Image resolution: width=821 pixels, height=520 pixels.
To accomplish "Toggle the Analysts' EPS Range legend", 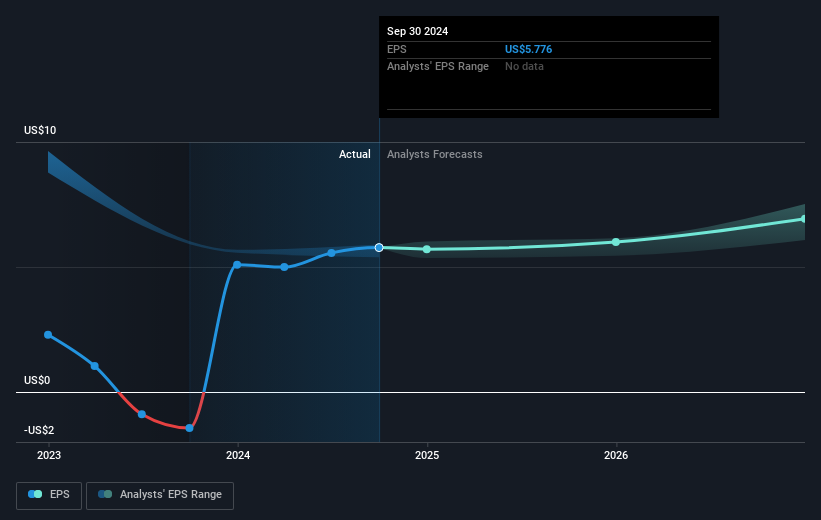I will pos(160,495).
